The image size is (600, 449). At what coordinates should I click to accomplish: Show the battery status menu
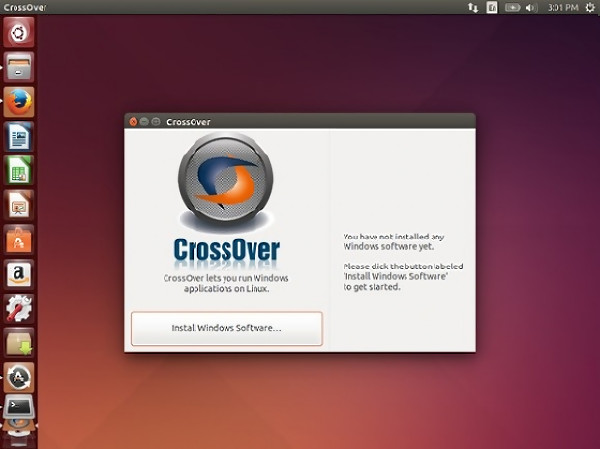tap(512, 8)
